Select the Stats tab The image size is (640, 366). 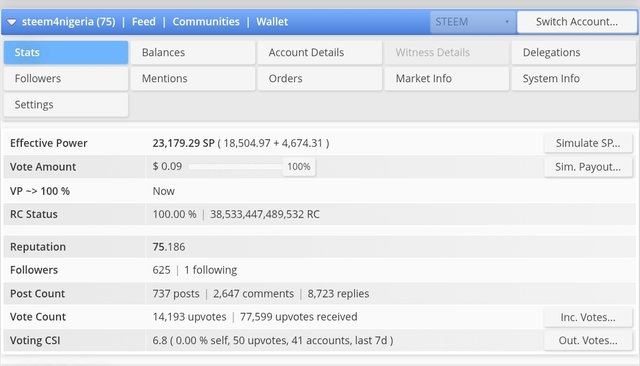(66, 53)
